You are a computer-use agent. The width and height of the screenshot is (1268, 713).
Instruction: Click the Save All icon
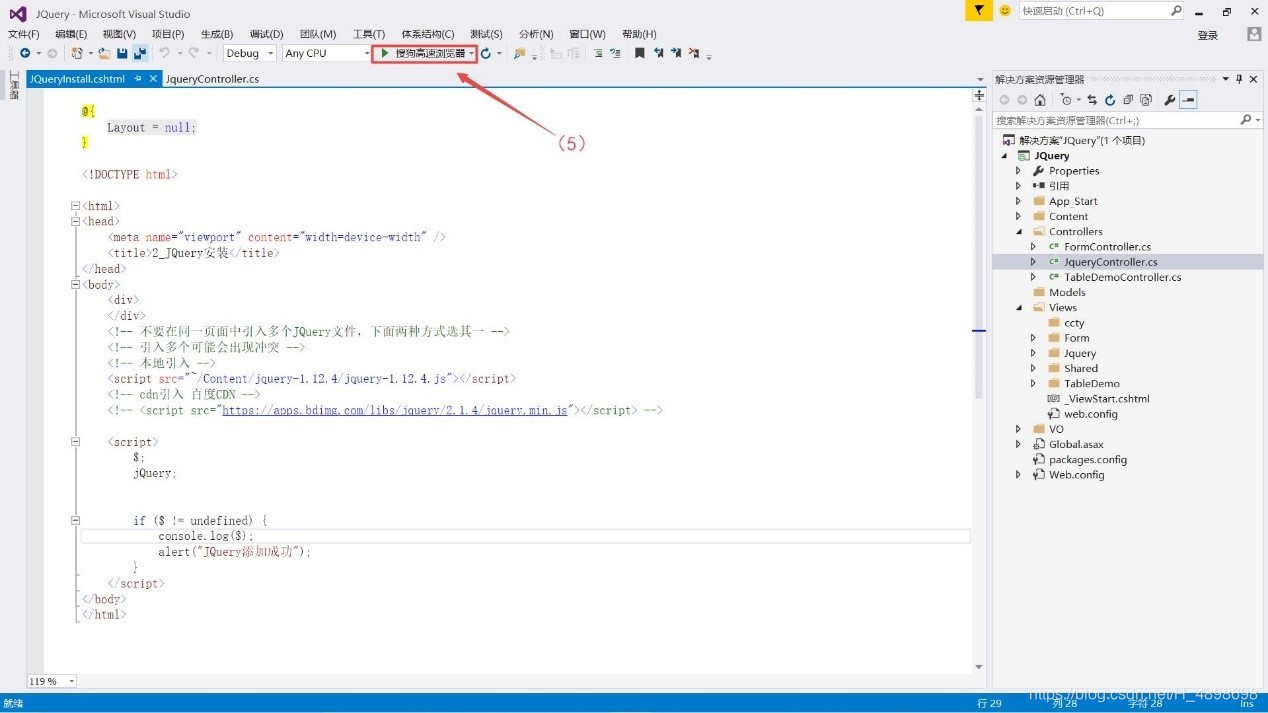[x=139, y=53]
